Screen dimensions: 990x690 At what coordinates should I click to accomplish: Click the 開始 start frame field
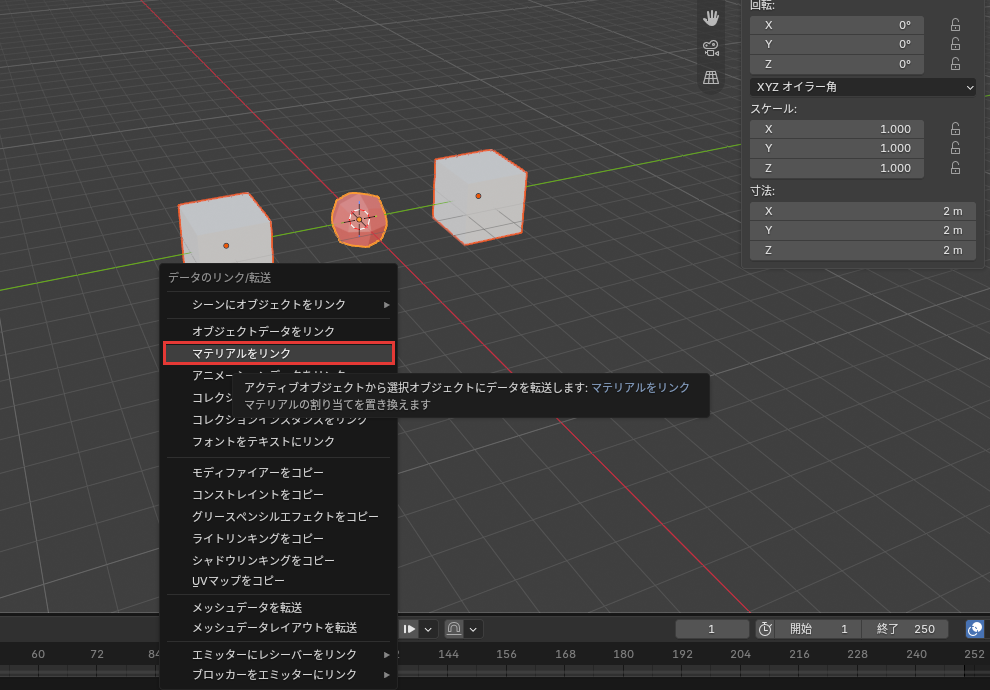pyautogui.click(x=819, y=629)
